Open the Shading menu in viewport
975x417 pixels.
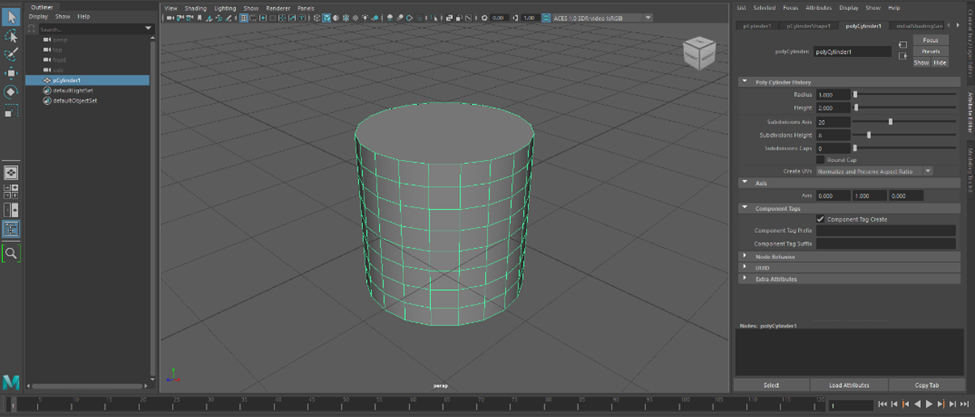click(x=195, y=8)
